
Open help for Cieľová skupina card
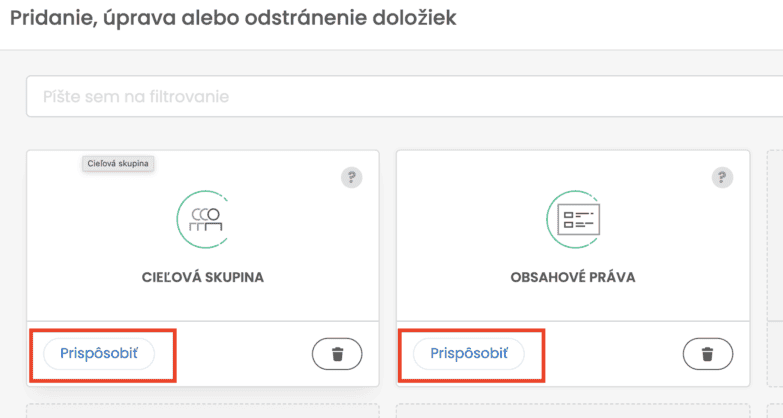pos(351,178)
